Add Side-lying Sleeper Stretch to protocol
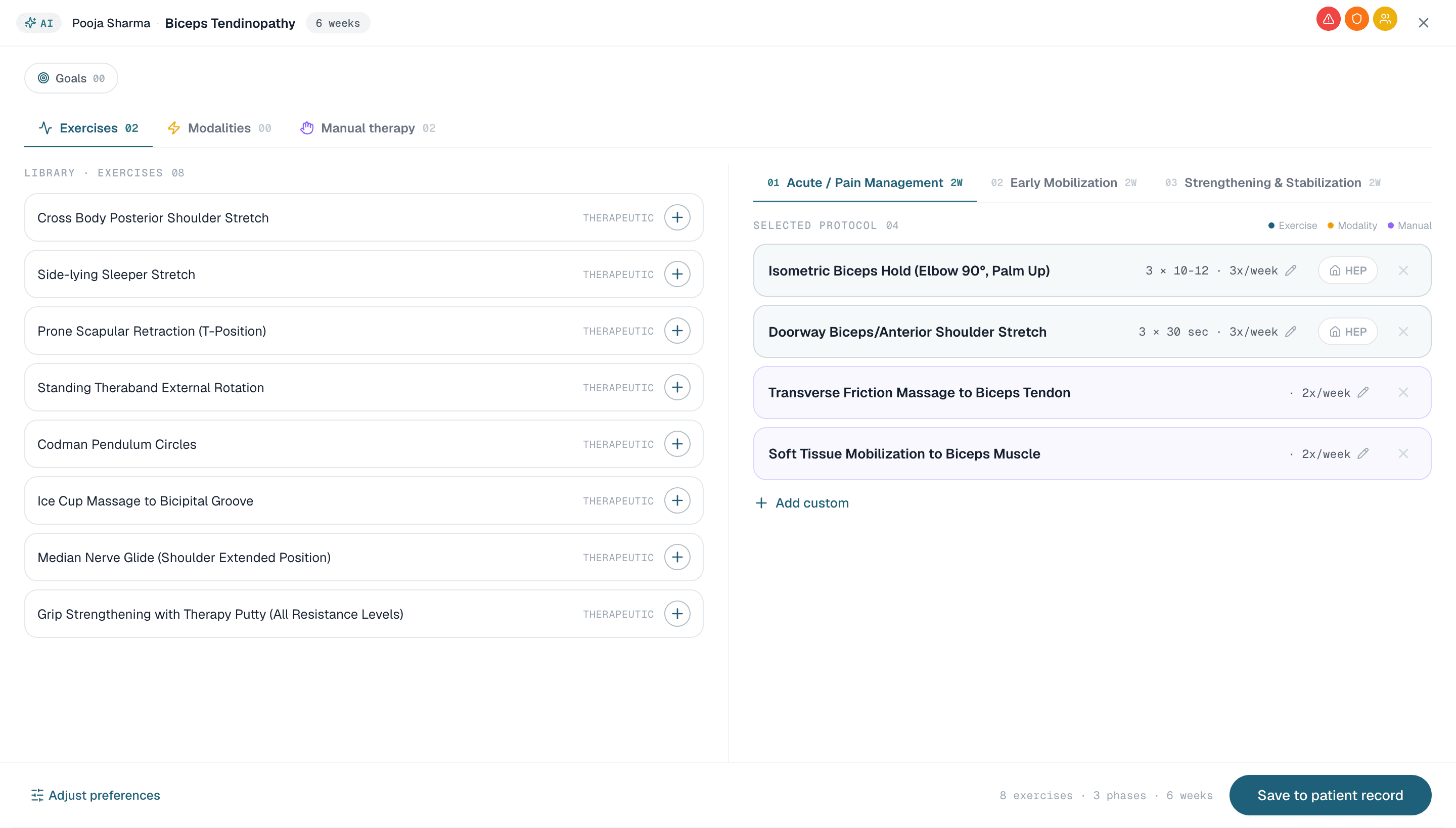 677,274
